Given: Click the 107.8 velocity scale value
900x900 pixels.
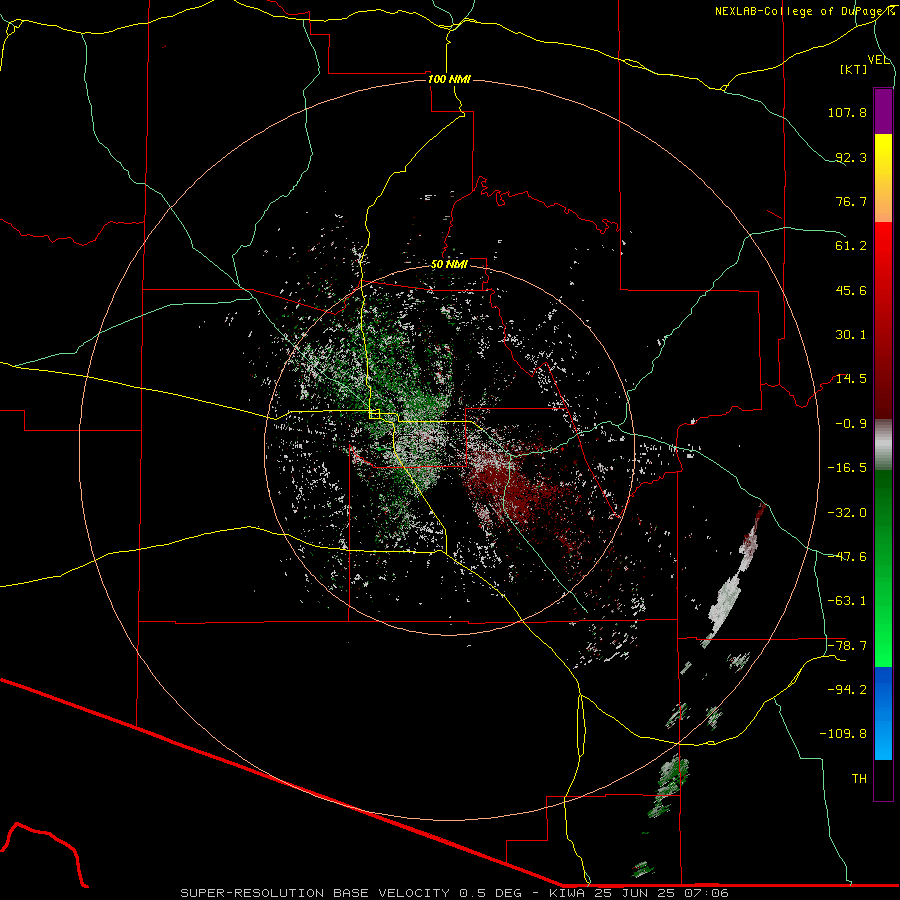Looking at the screenshot, I should pos(847,112).
